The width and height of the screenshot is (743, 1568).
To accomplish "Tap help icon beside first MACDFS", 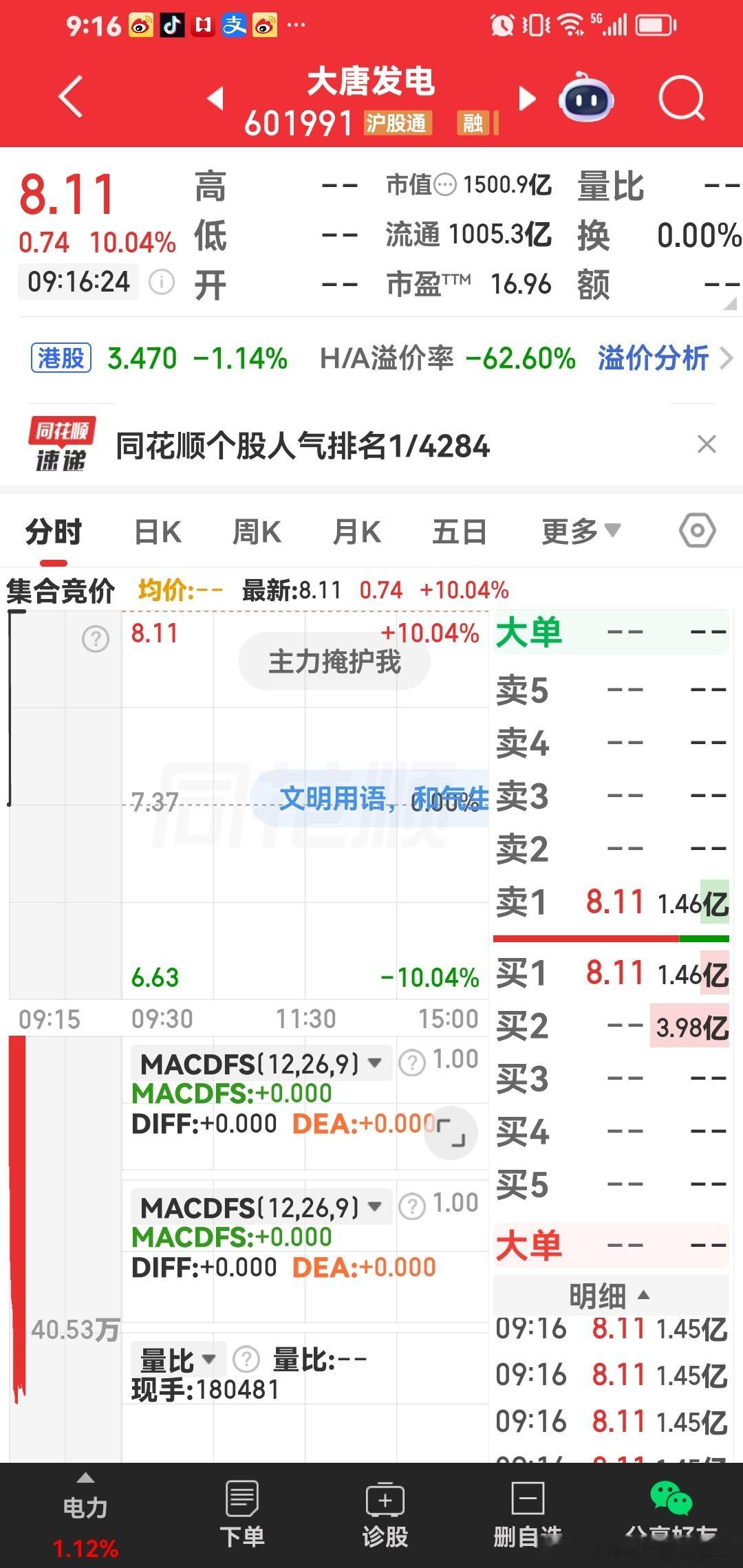I will pyautogui.click(x=412, y=1063).
